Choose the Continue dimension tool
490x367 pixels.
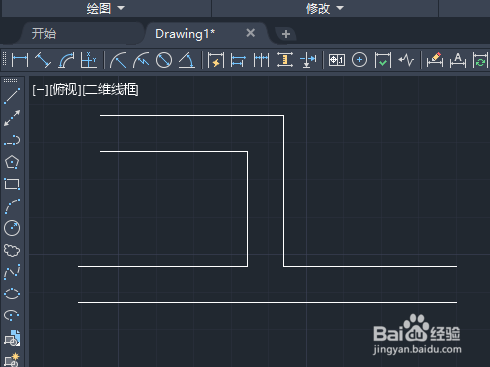261,60
